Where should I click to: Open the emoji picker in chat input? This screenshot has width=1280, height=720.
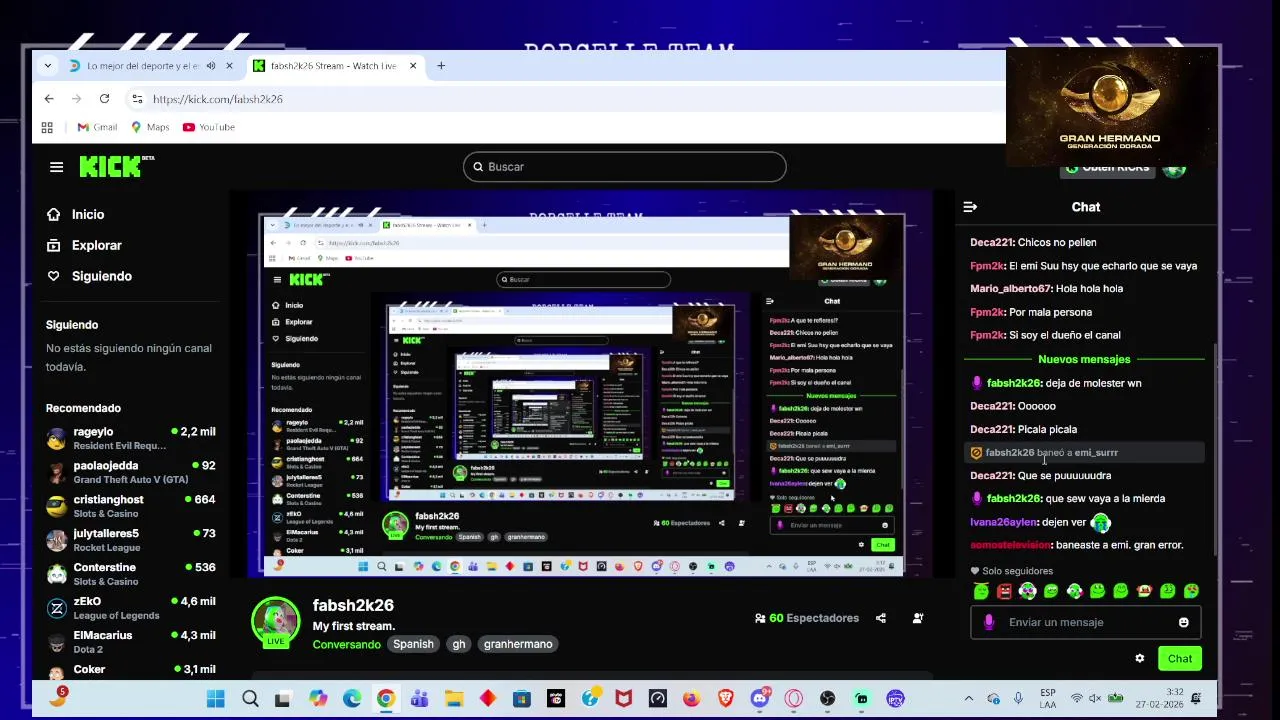click(1184, 622)
